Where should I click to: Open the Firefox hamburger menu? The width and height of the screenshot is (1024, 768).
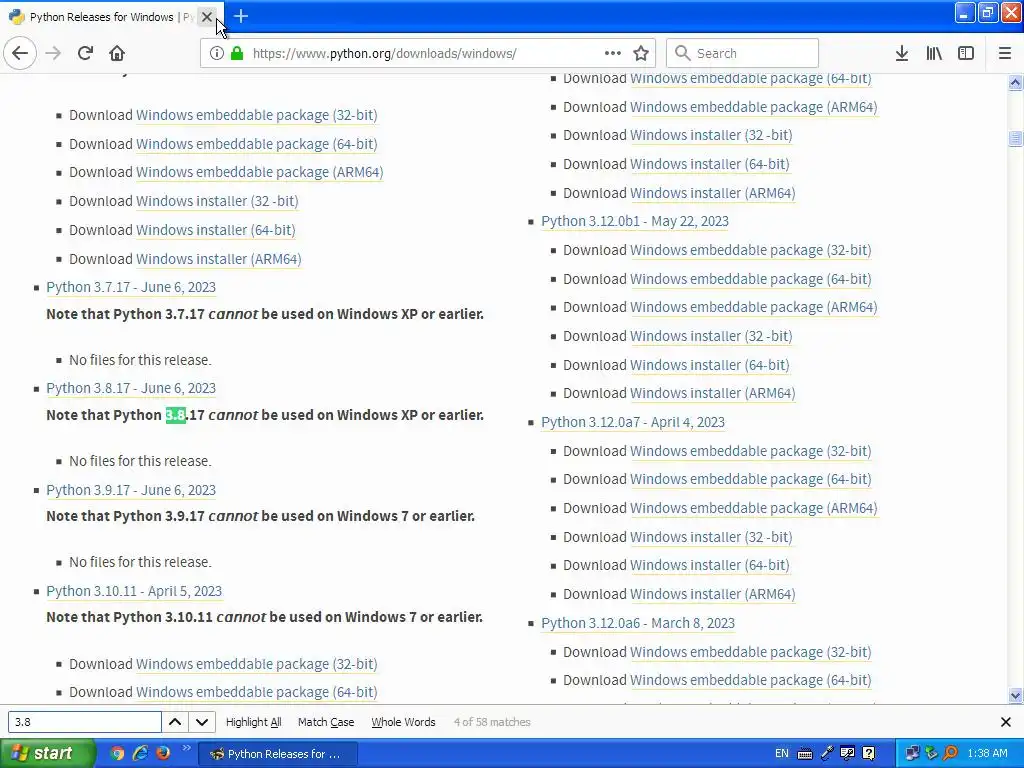tap(1005, 53)
